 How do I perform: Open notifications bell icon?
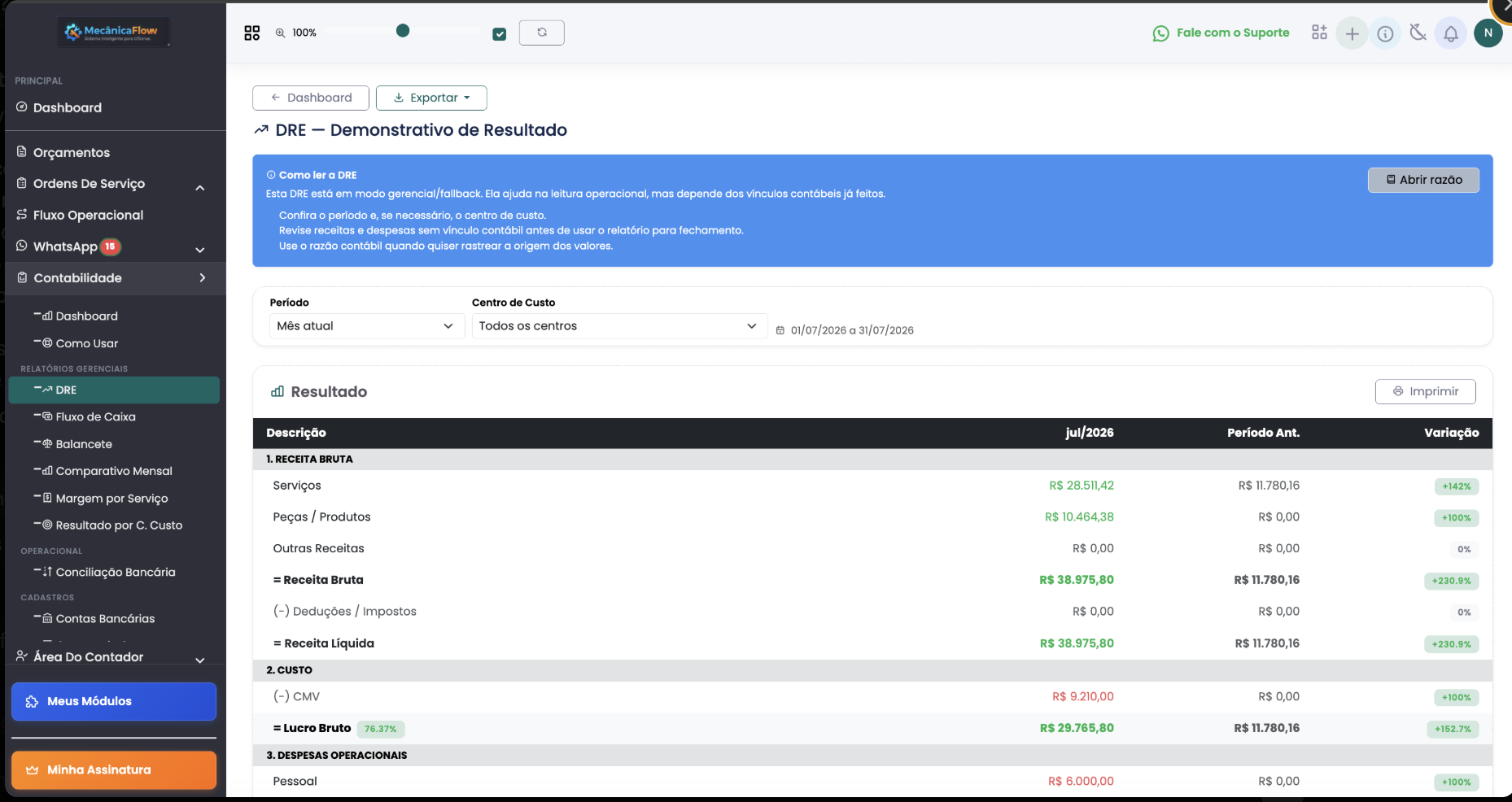tap(1451, 33)
